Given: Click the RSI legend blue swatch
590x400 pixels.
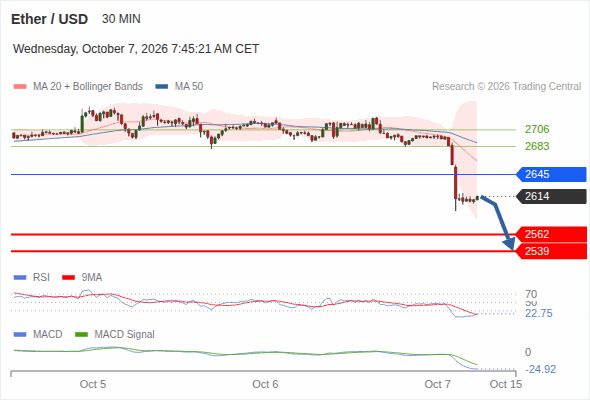Looking at the screenshot, I should coord(20,278).
